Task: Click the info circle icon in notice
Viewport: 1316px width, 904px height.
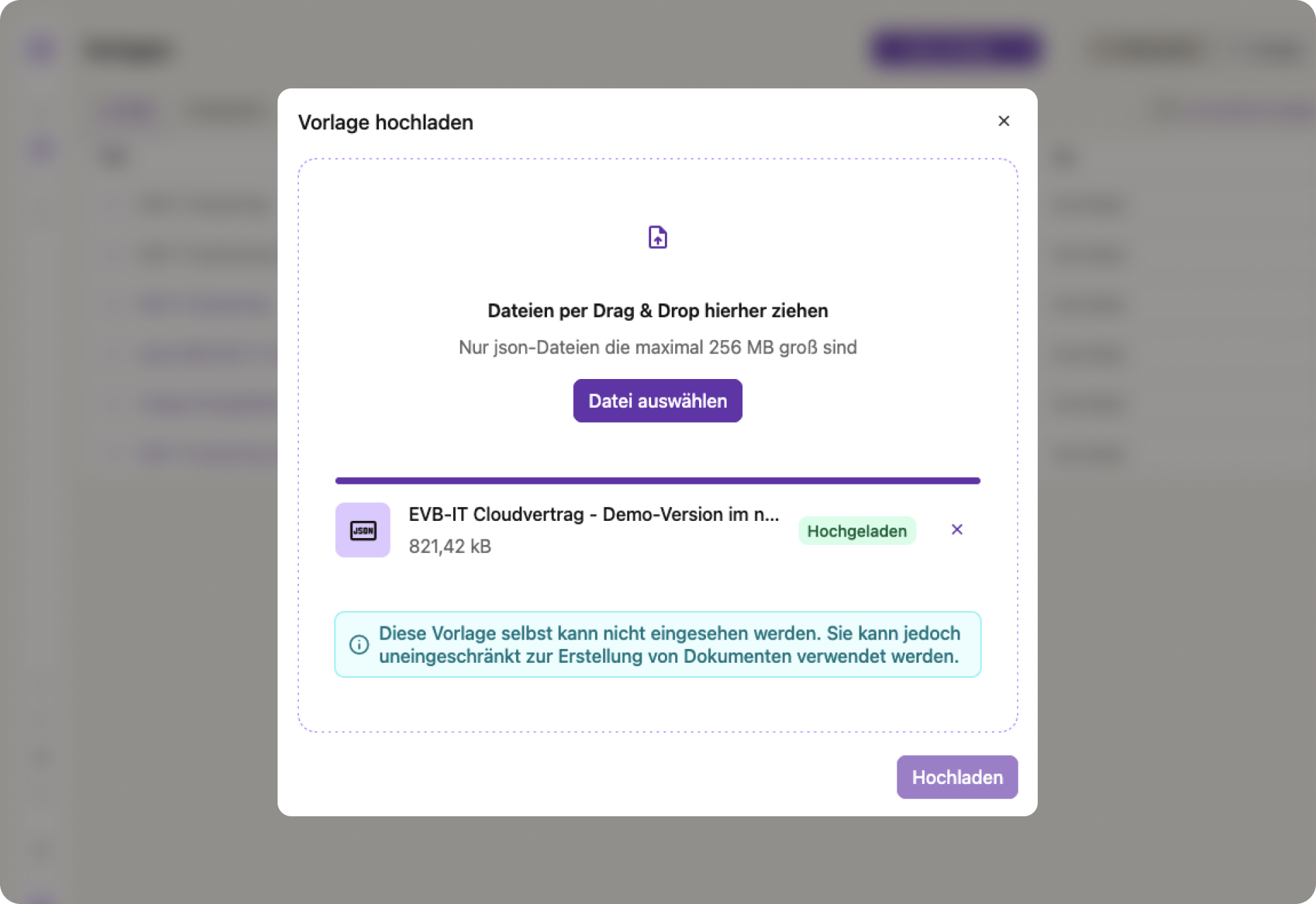Action: click(359, 644)
